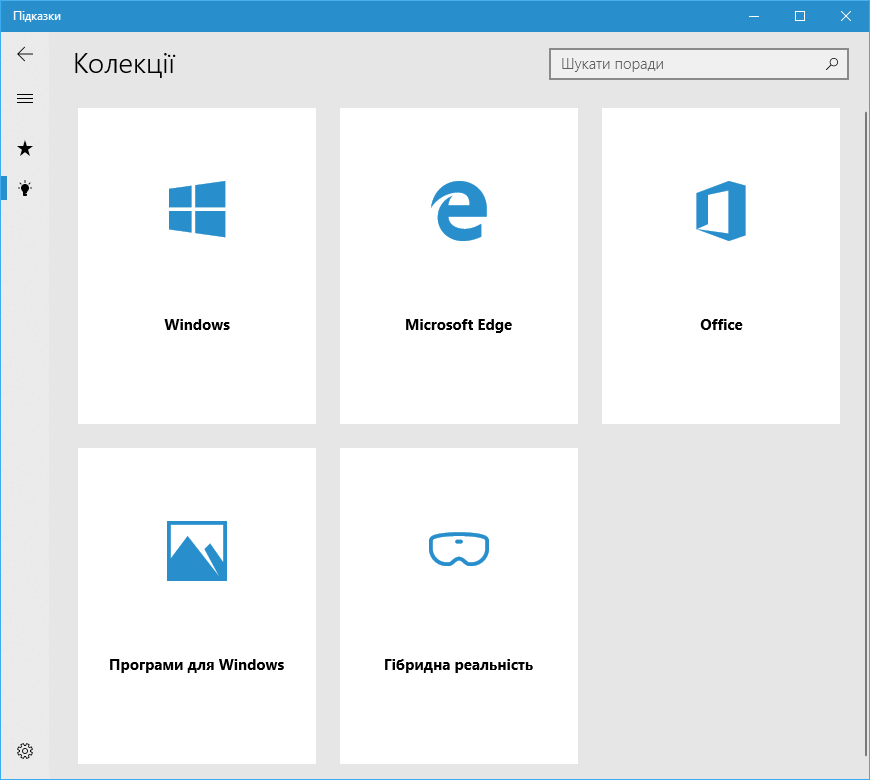Click the mountain picture apps icon
This screenshot has width=870, height=780.
pyautogui.click(x=197, y=551)
